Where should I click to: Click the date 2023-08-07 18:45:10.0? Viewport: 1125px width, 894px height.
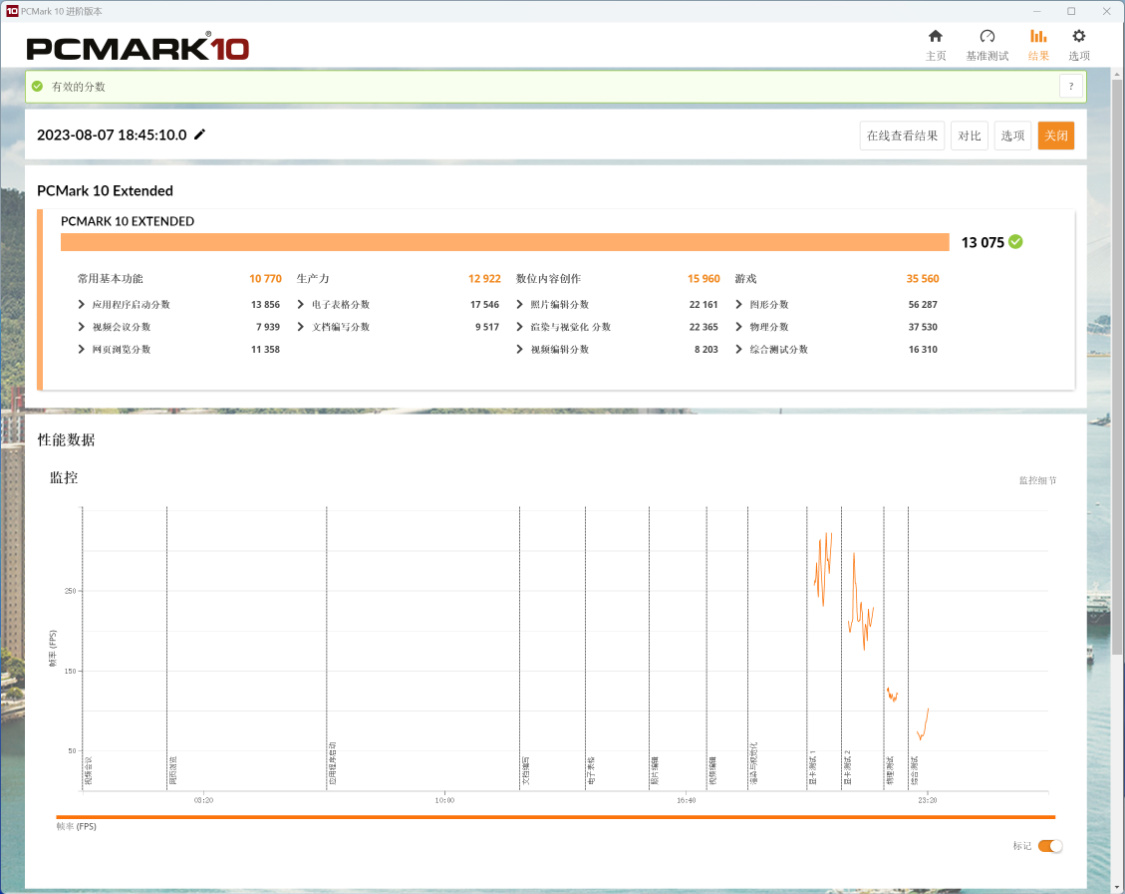pyautogui.click(x=112, y=135)
